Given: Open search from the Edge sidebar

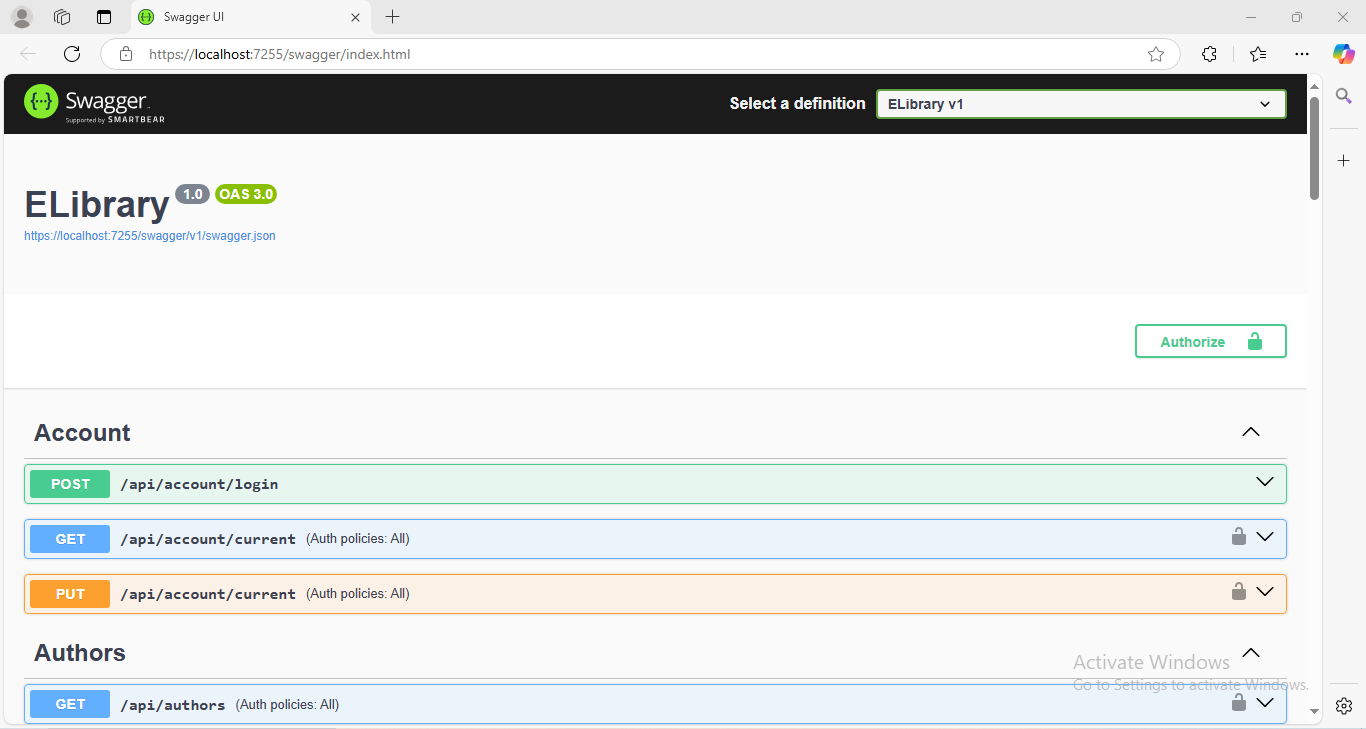Looking at the screenshot, I should 1344,95.
